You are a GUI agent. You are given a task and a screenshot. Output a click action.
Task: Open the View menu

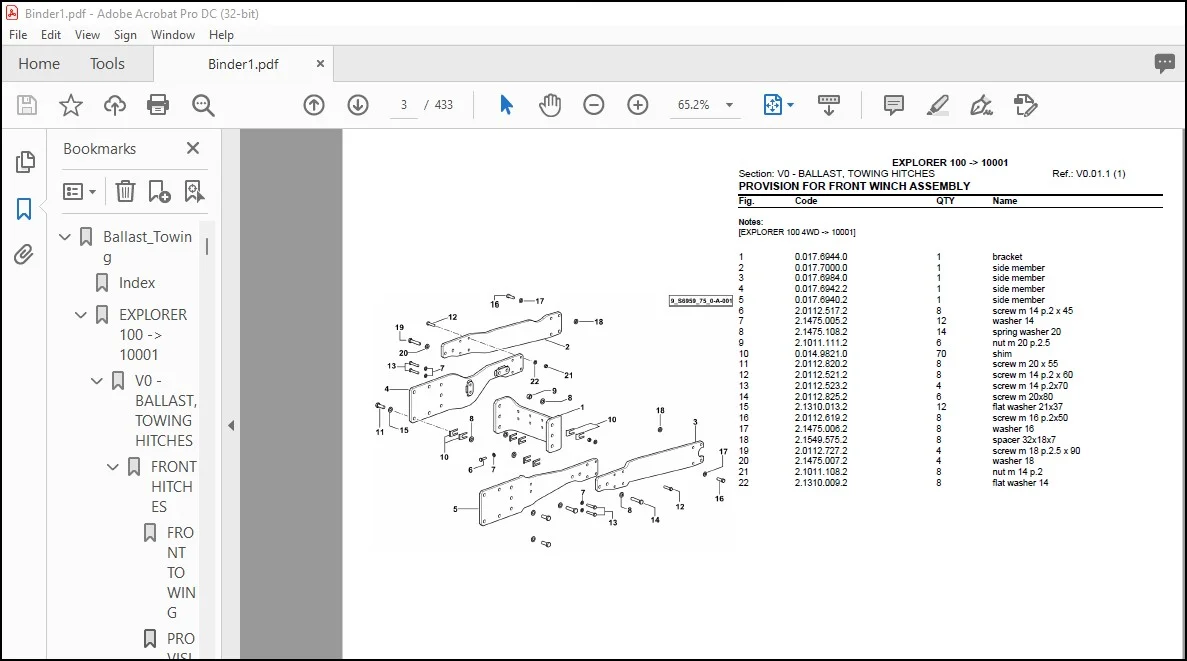(87, 35)
